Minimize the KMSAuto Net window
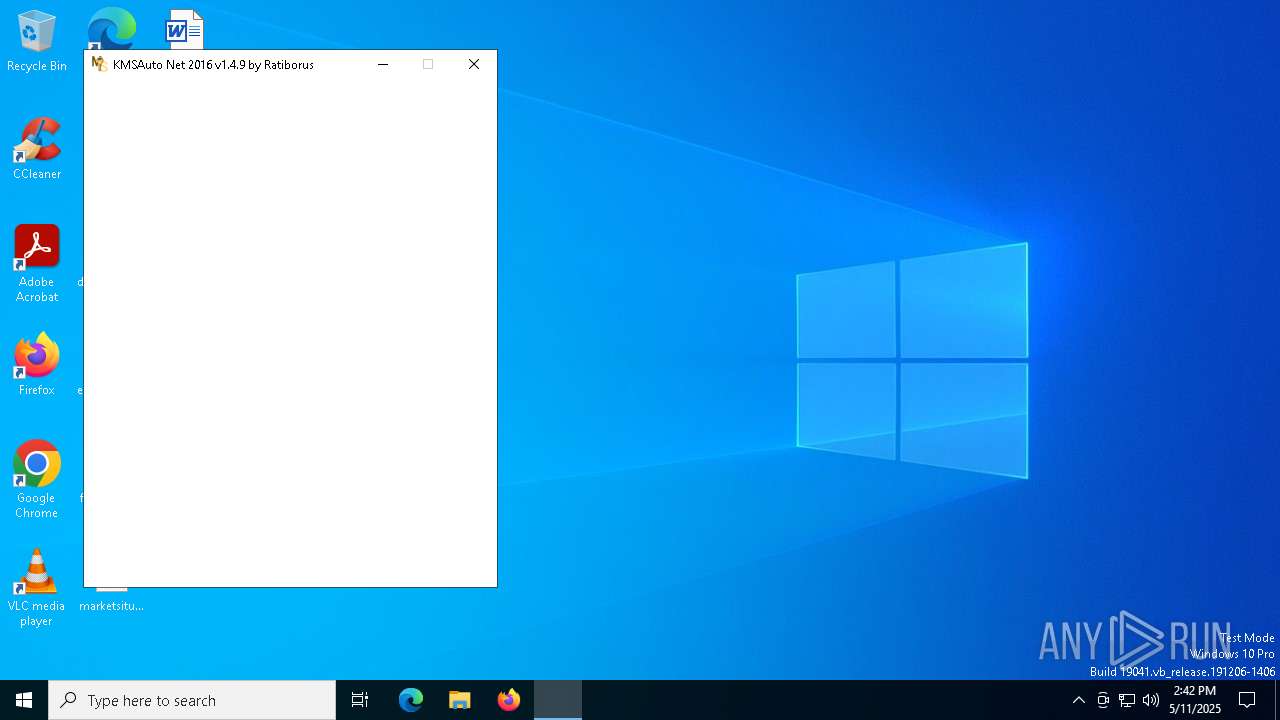 [382, 64]
